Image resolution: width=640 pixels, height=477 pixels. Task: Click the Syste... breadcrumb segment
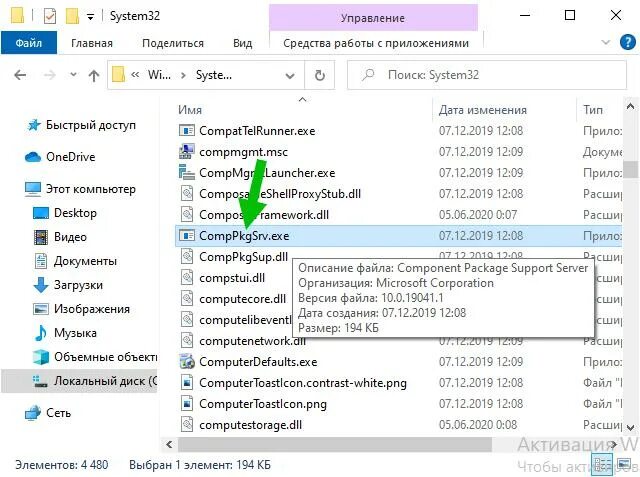point(214,75)
